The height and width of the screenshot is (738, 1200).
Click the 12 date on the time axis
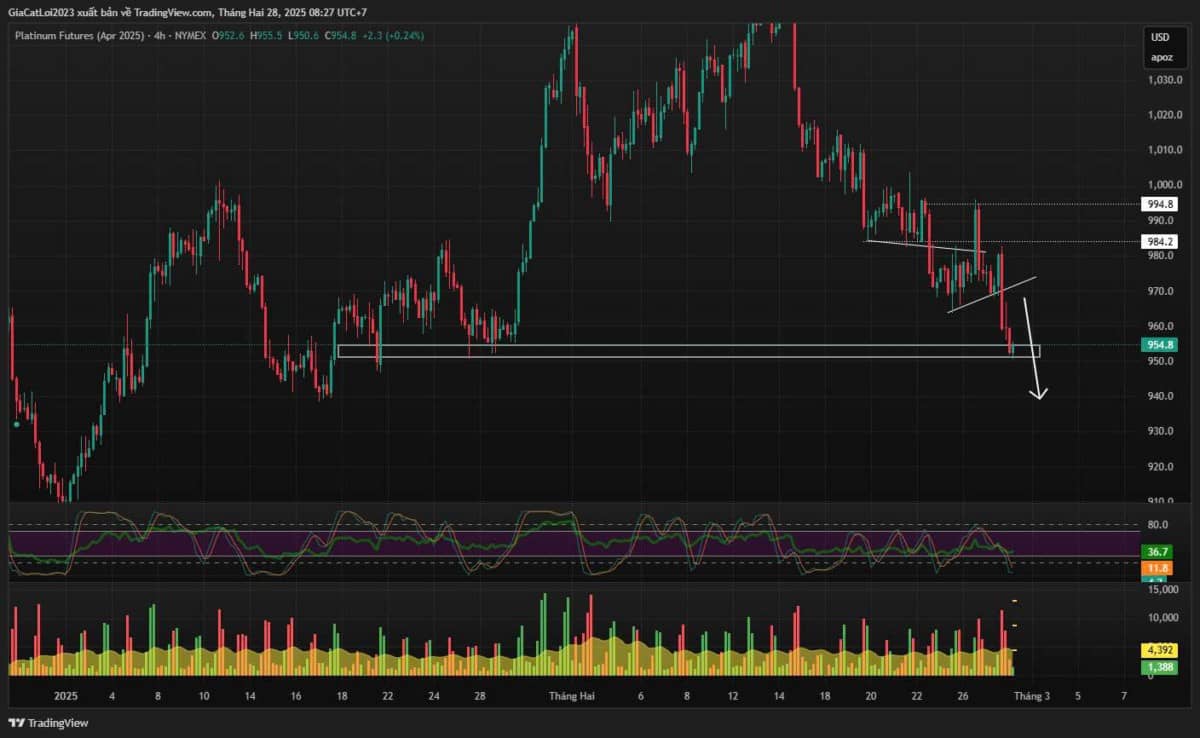[x=733, y=696]
